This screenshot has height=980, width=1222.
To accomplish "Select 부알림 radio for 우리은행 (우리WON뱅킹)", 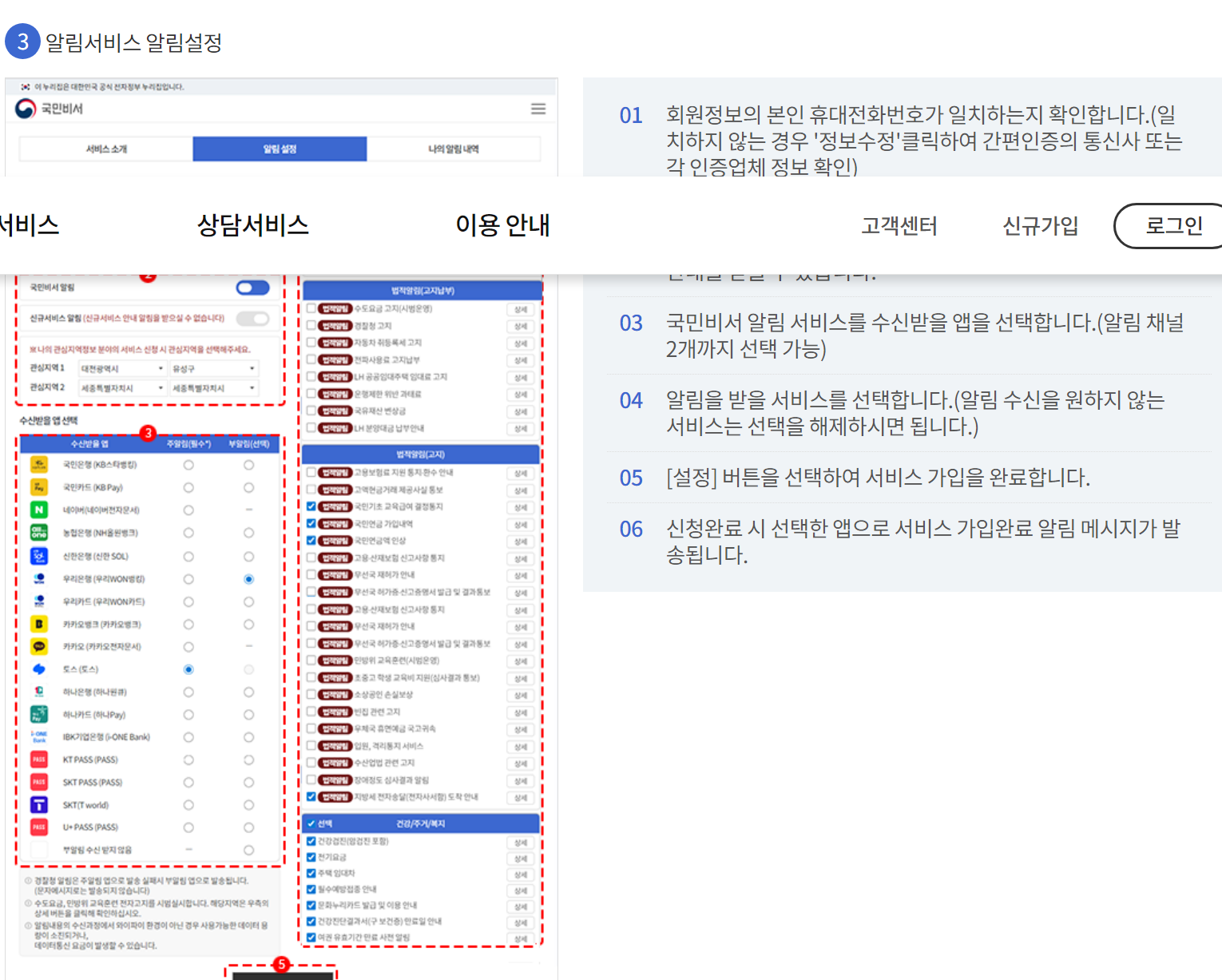I will coord(249,579).
